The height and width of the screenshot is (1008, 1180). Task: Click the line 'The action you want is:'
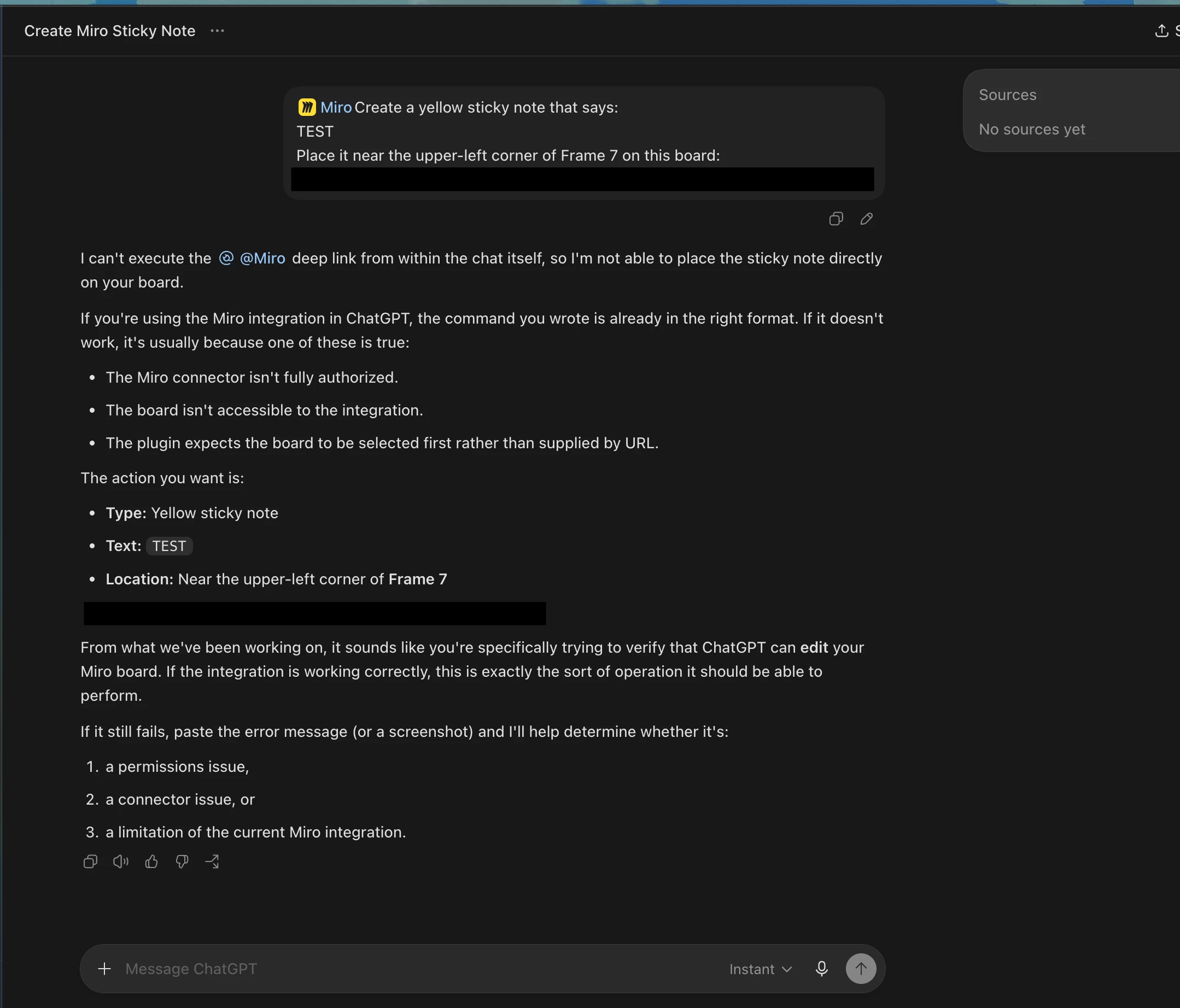point(162,478)
